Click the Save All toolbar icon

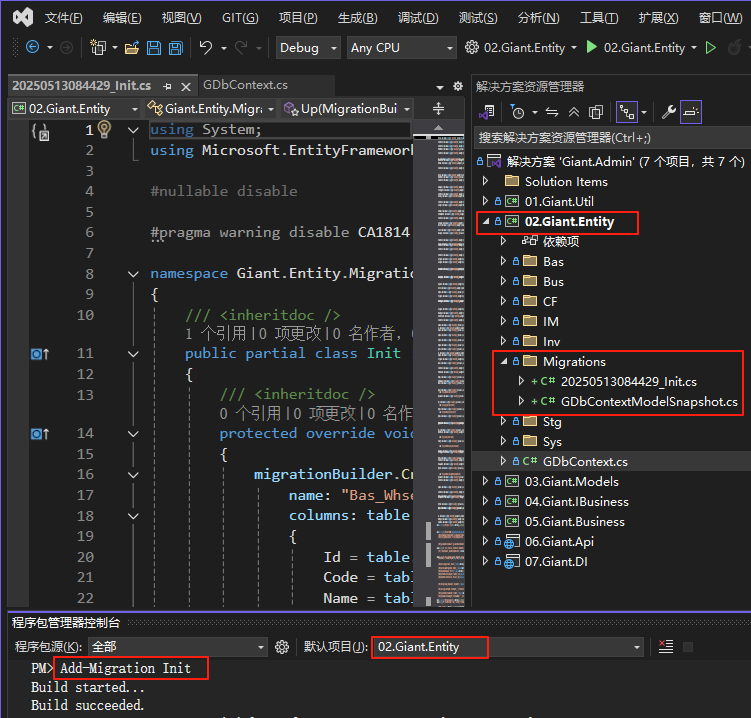point(175,48)
